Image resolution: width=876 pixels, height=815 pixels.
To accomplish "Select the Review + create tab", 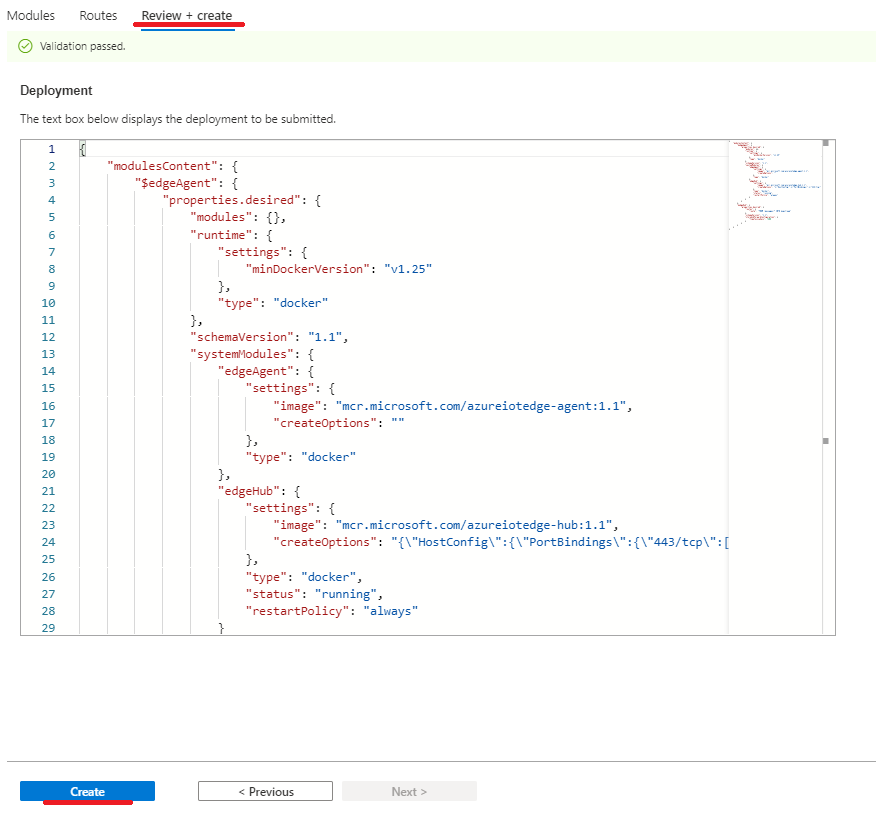I will click(187, 16).
